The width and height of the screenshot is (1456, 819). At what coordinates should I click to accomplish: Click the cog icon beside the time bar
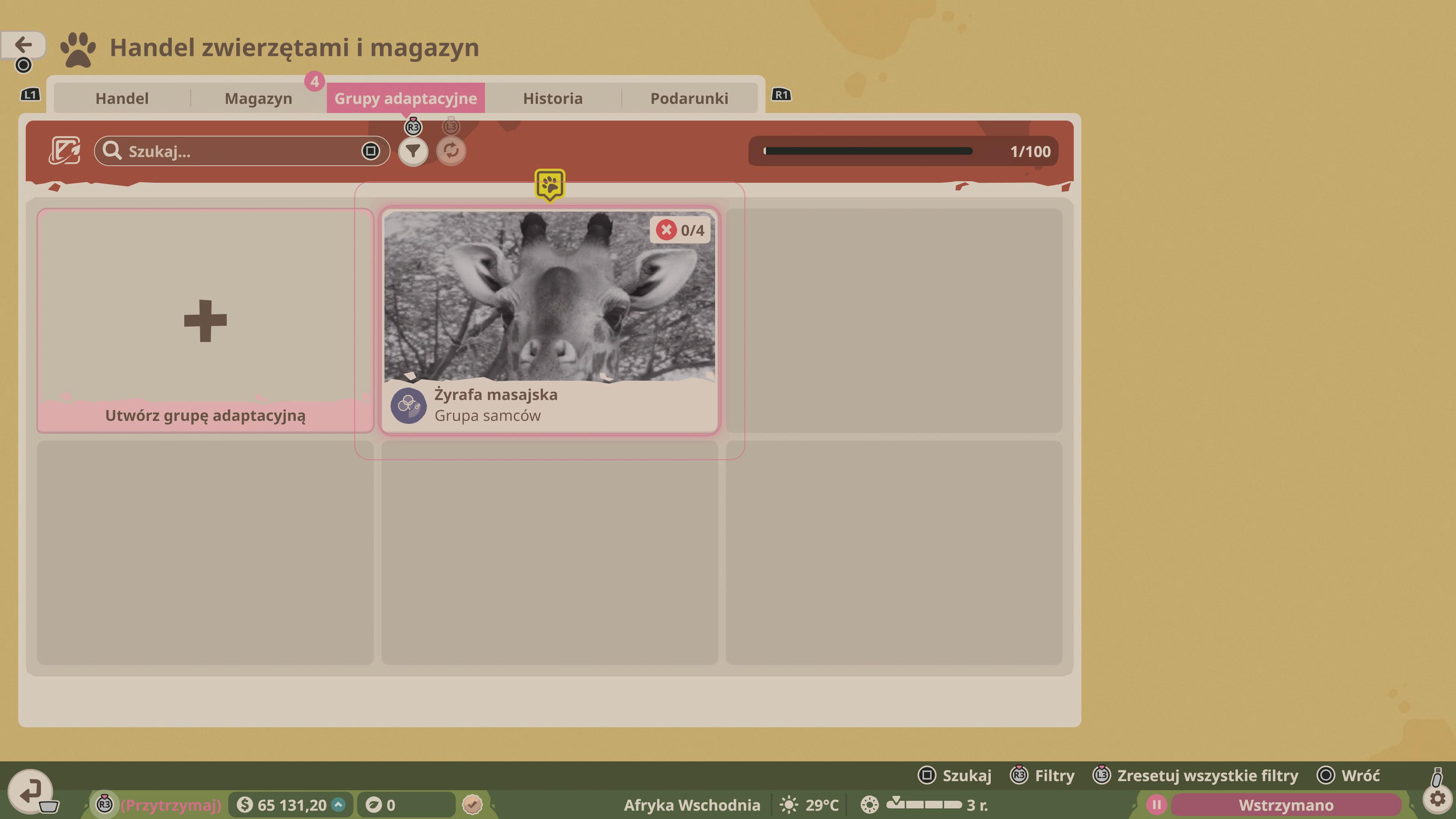(x=869, y=805)
